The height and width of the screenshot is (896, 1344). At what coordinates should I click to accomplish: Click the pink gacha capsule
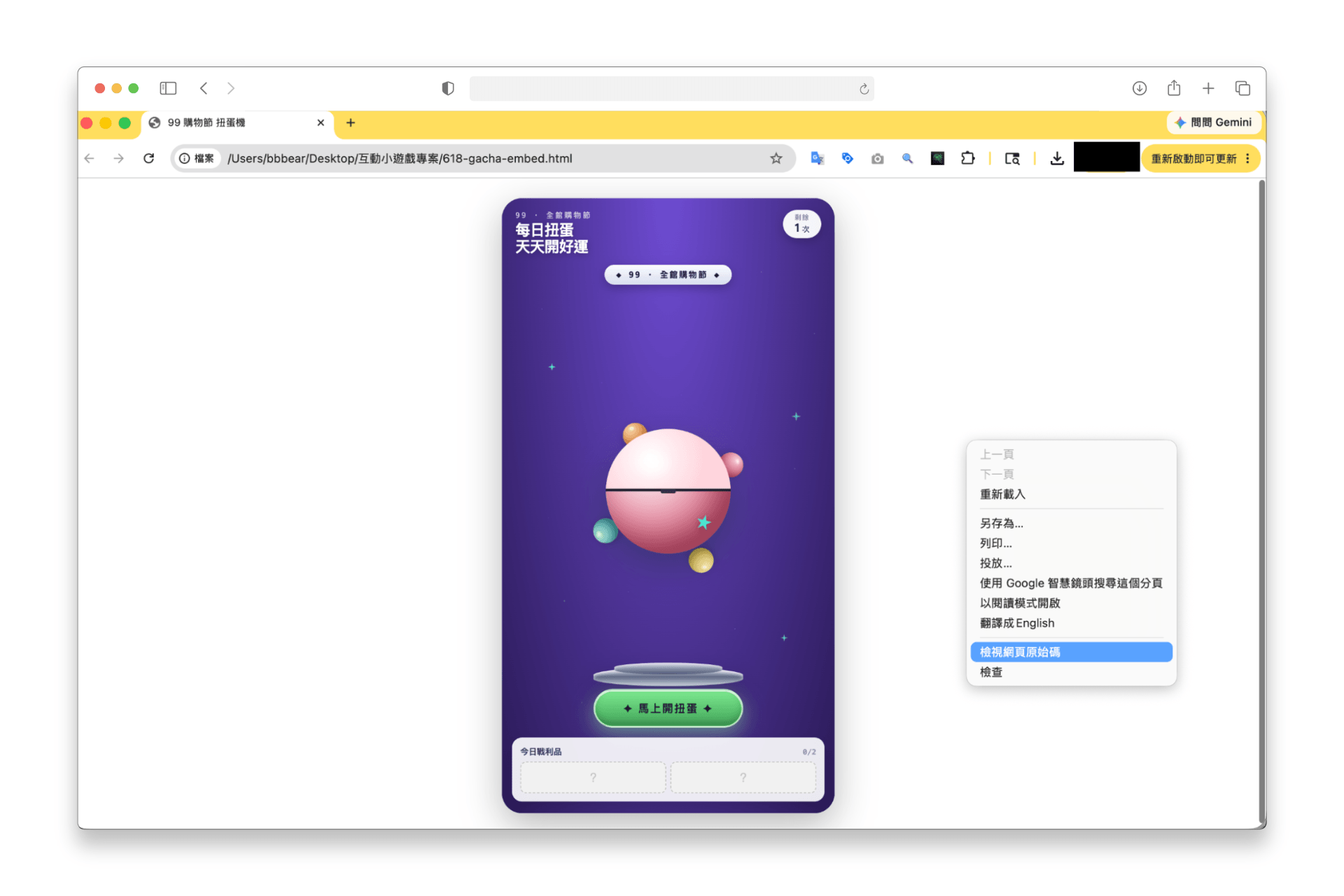[668, 491]
